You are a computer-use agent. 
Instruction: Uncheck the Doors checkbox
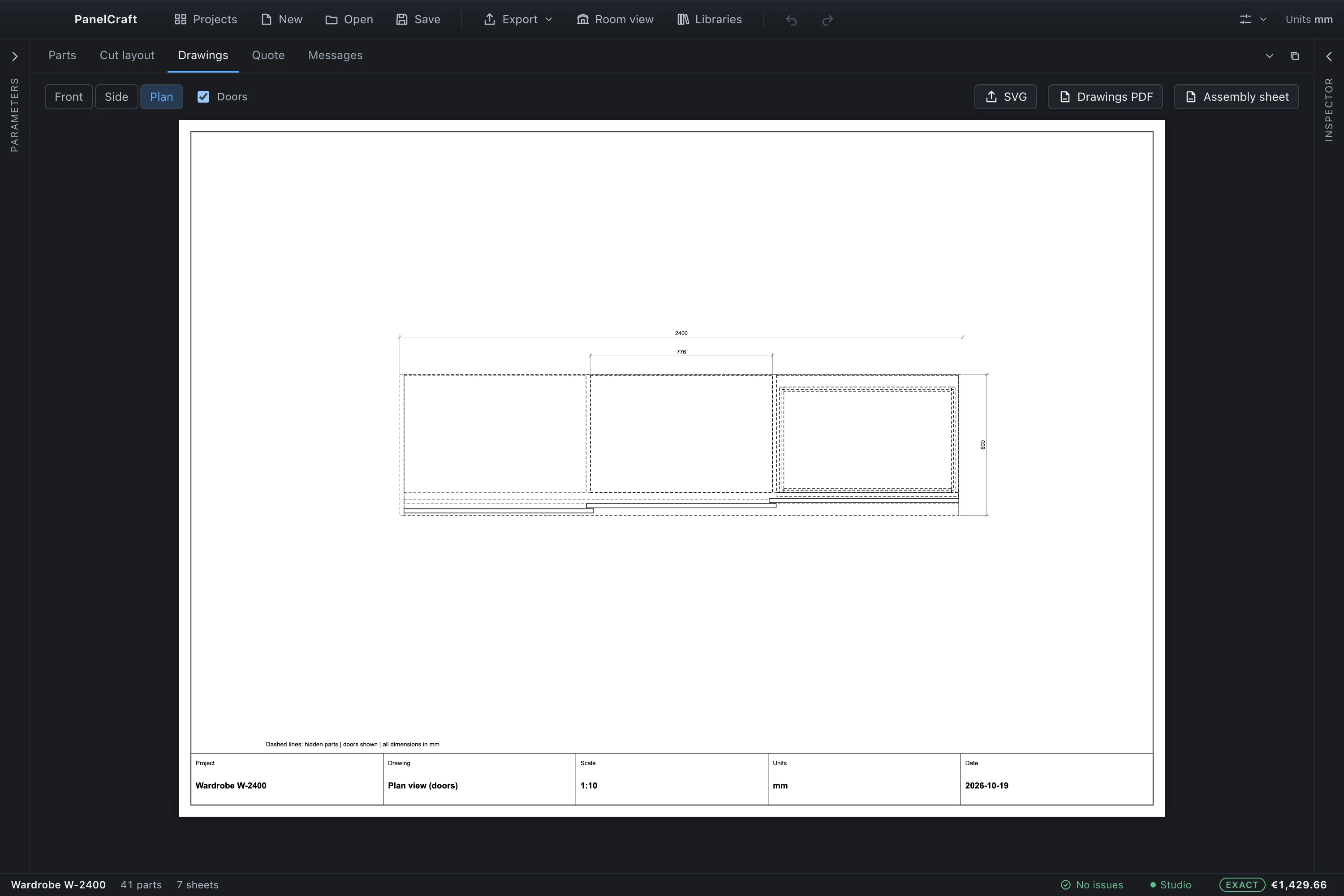[203, 97]
